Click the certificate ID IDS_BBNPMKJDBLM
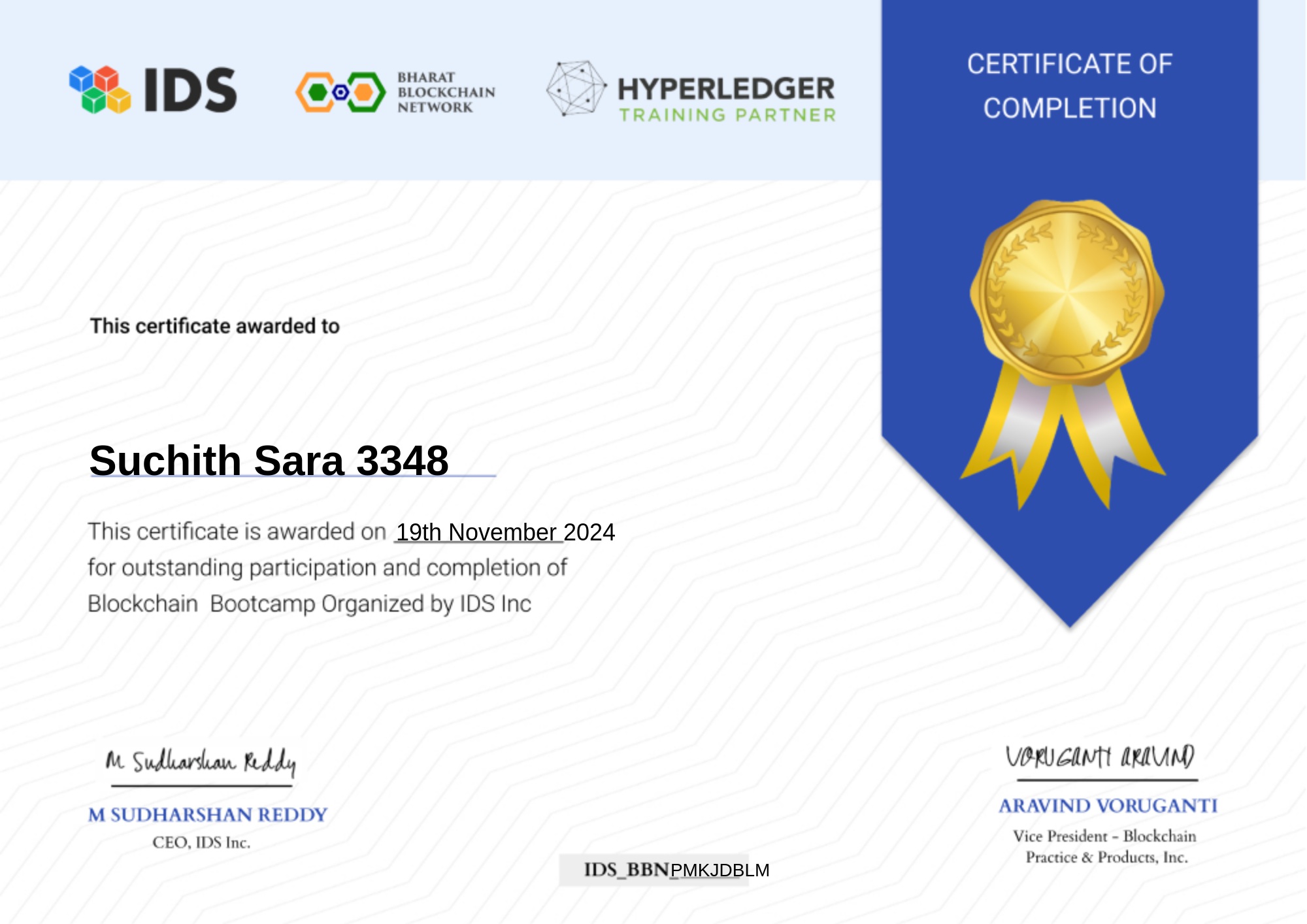Screen dimensions: 1307x924 (676, 870)
